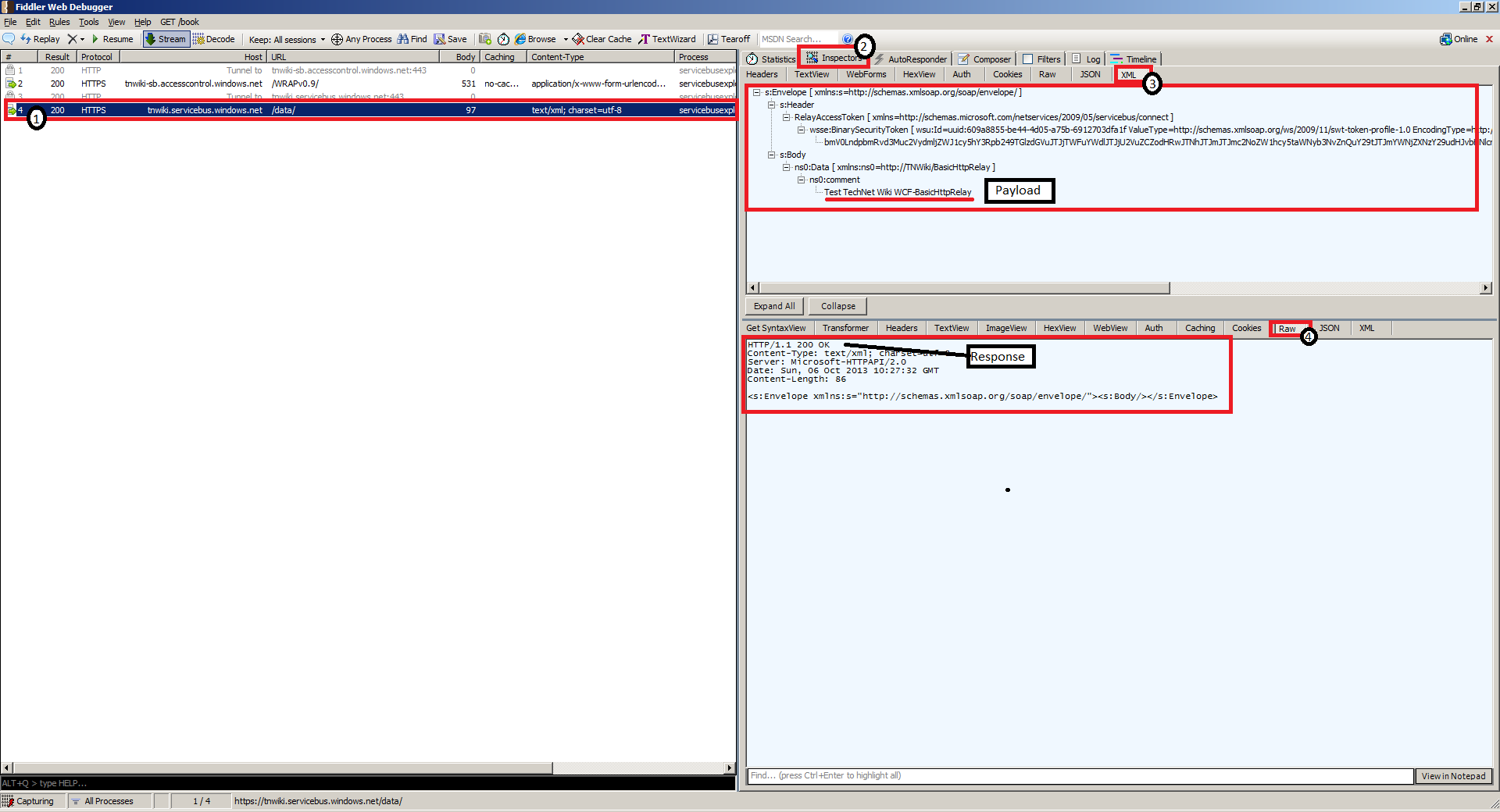
Task: Collapse the wsse:BinarySecurityToken node
Action: click(x=801, y=130)
